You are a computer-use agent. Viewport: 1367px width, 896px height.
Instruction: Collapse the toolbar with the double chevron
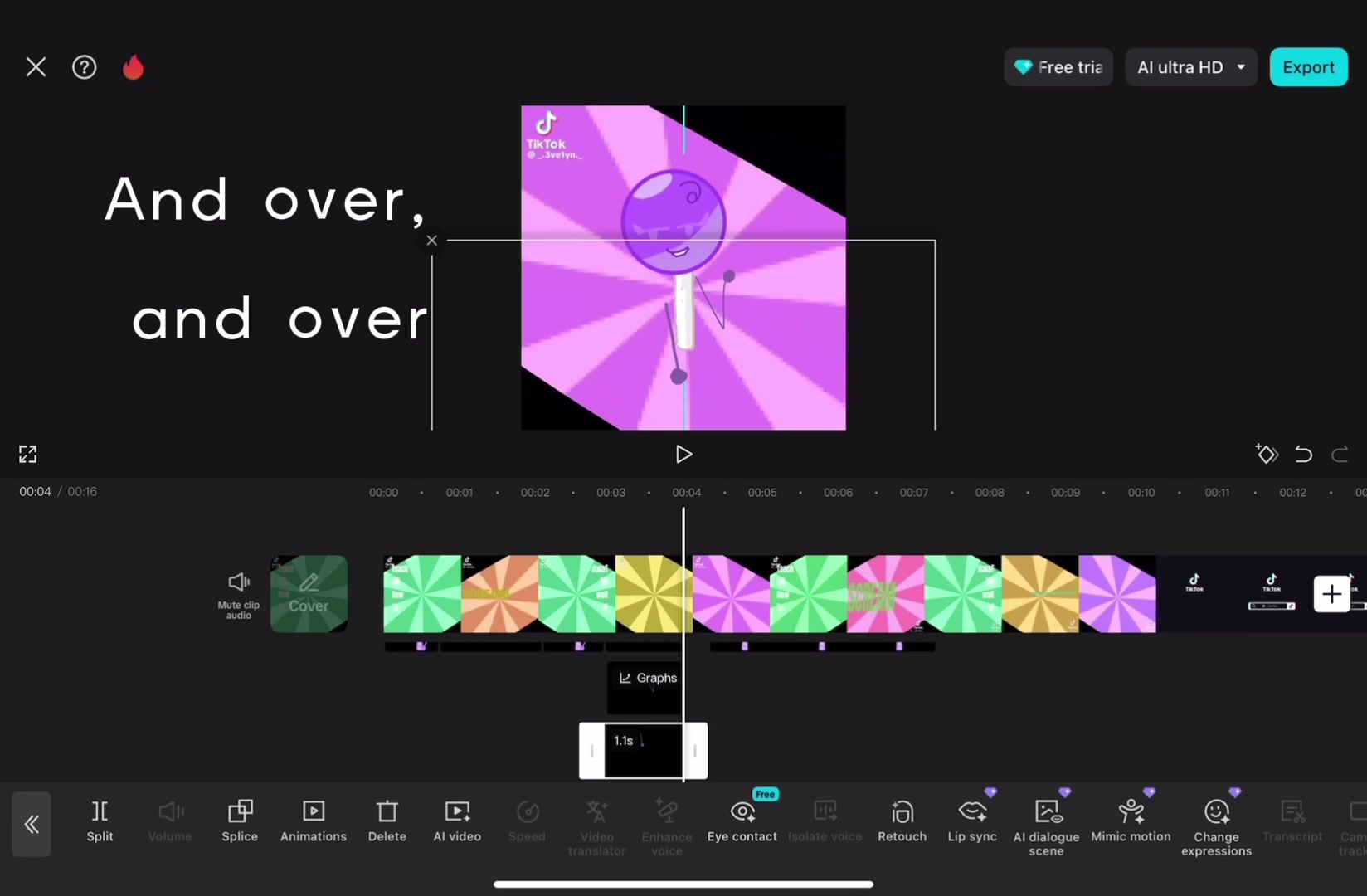point(32,824)
